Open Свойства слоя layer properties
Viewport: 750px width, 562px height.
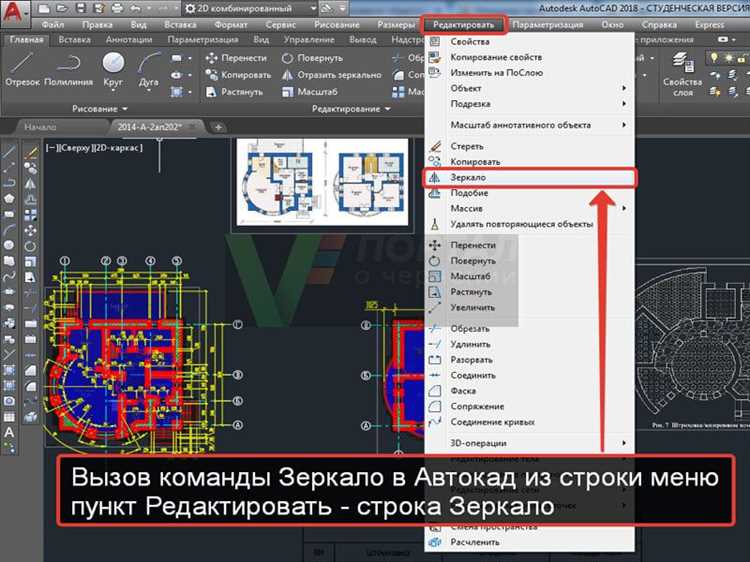click(683, 75)
